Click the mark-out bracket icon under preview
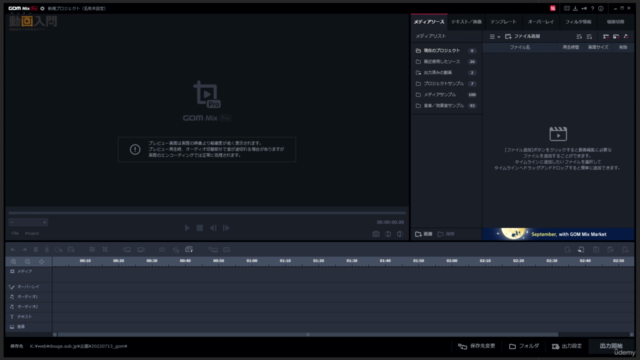This screenshot has height=360, width=640. (x=400, y=234)
